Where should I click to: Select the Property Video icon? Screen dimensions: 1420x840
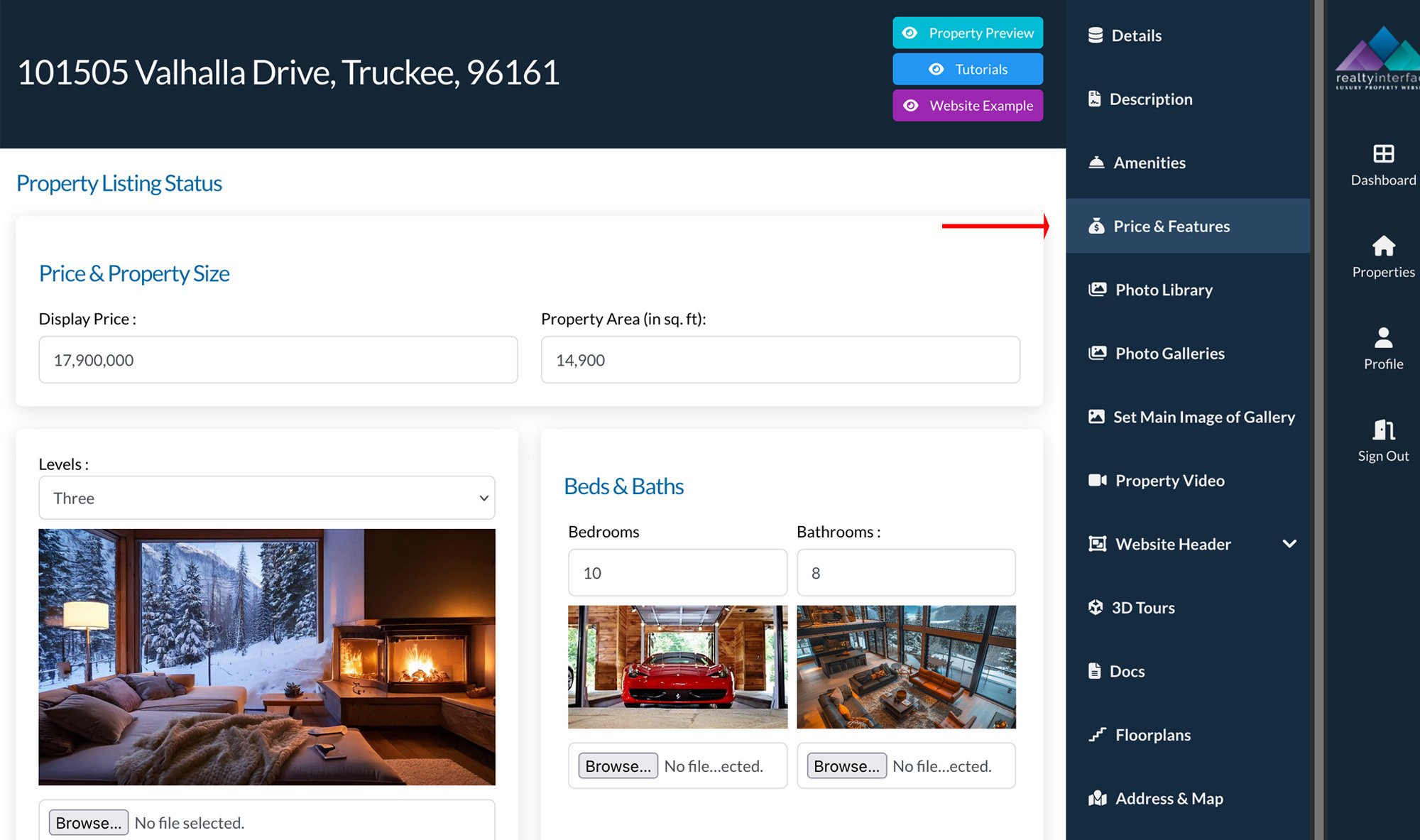1098,480
